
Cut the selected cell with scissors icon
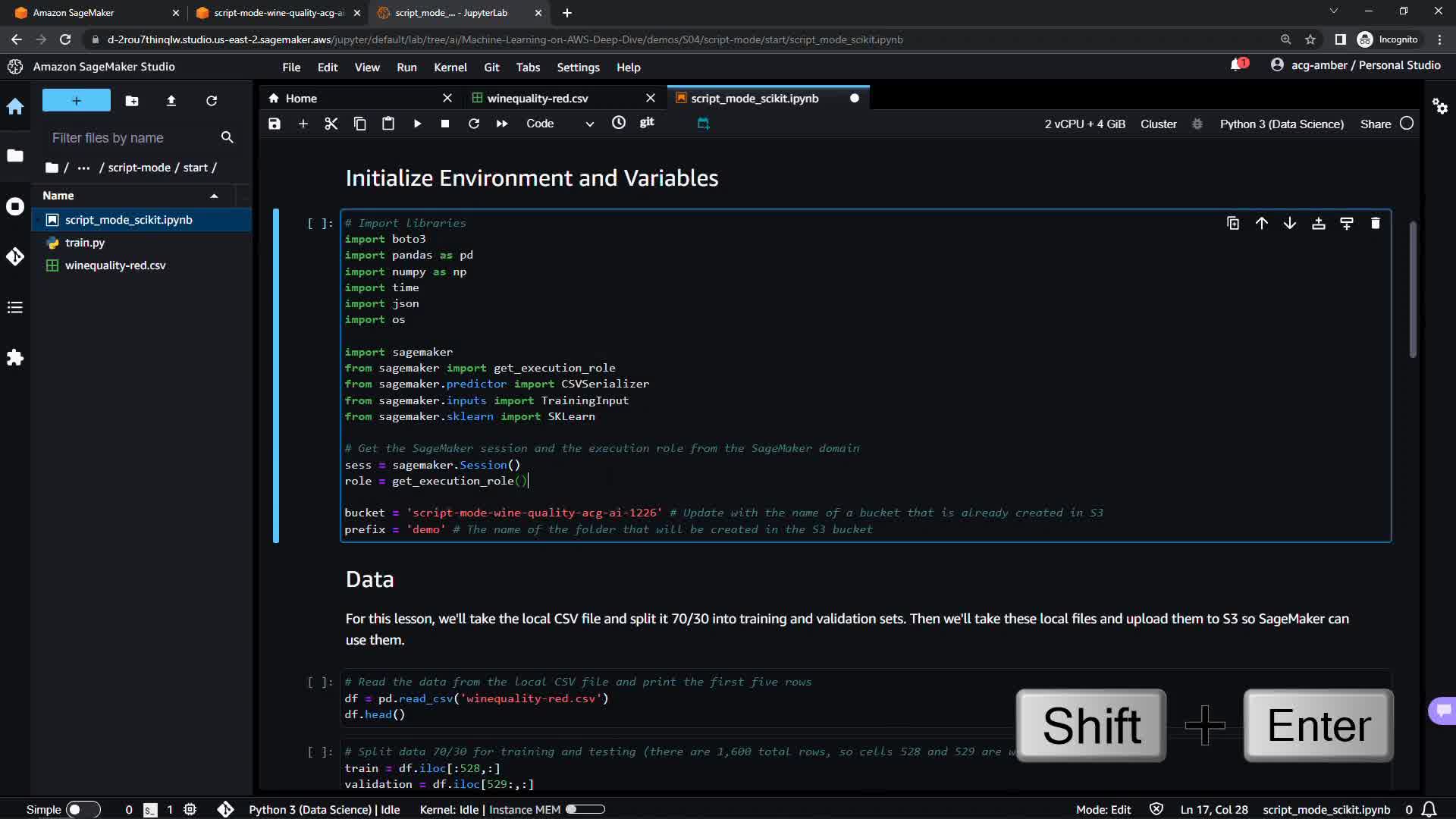331,124
